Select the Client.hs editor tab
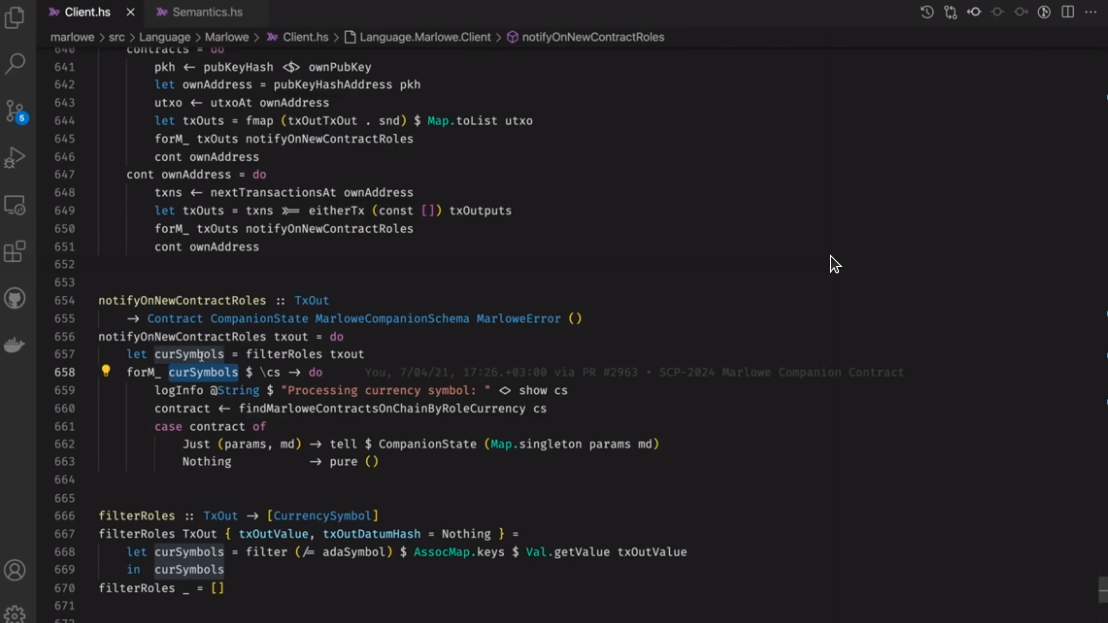 [x=87, y=12]
